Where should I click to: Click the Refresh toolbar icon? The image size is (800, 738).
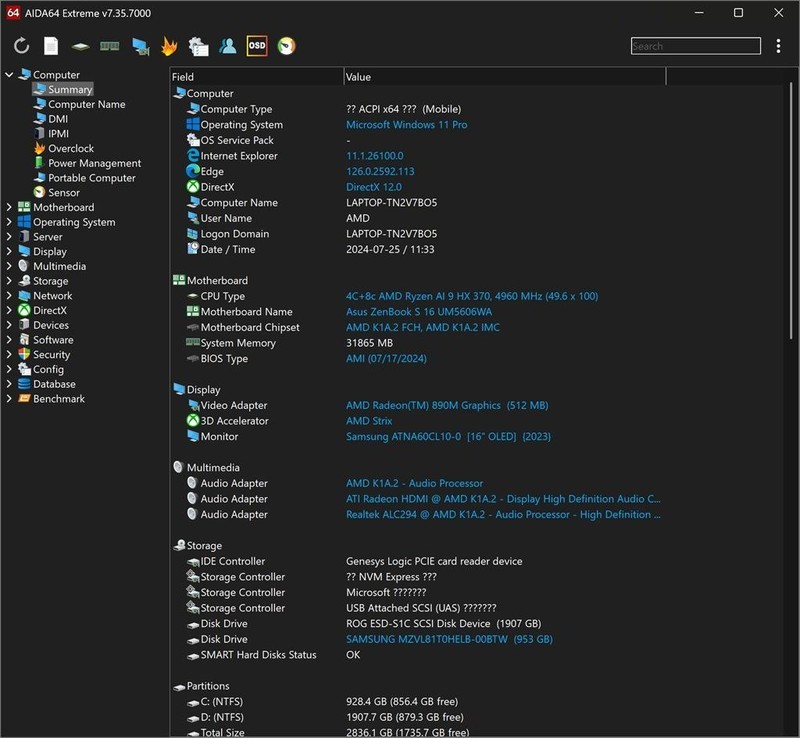click(x=22, y=46)
